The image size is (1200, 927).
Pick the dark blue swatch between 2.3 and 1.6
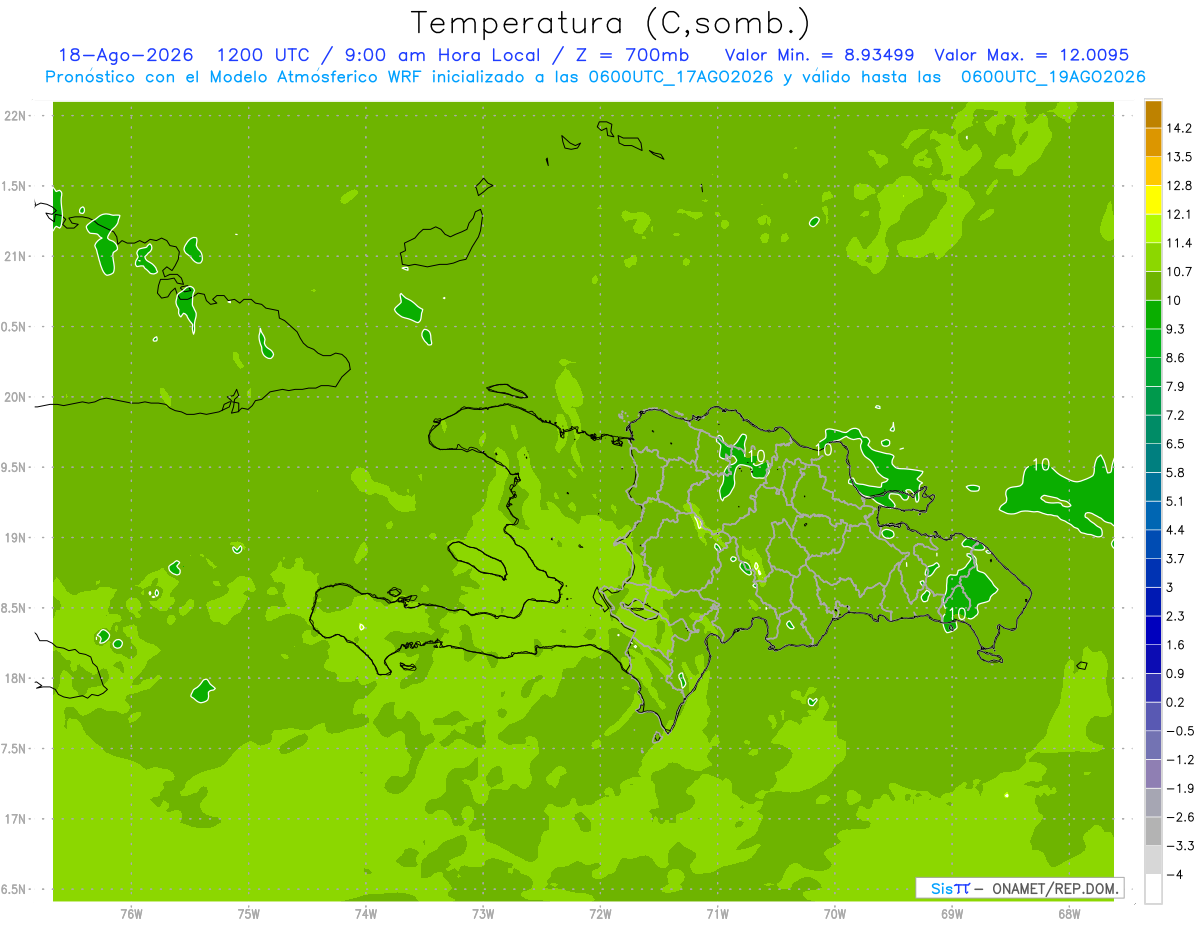1153,631
